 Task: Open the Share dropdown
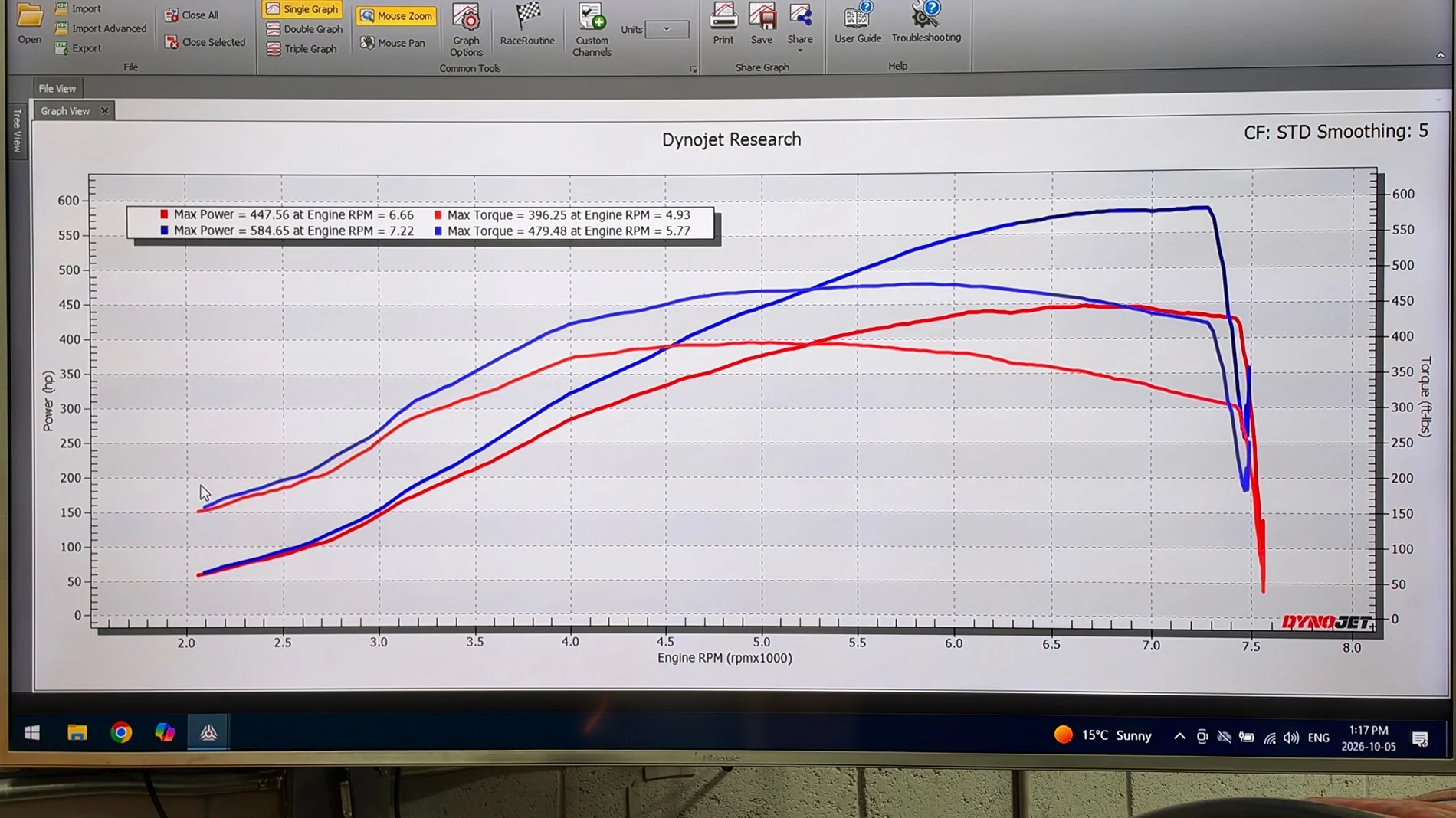pyautogui.click(x=800, y=27)
